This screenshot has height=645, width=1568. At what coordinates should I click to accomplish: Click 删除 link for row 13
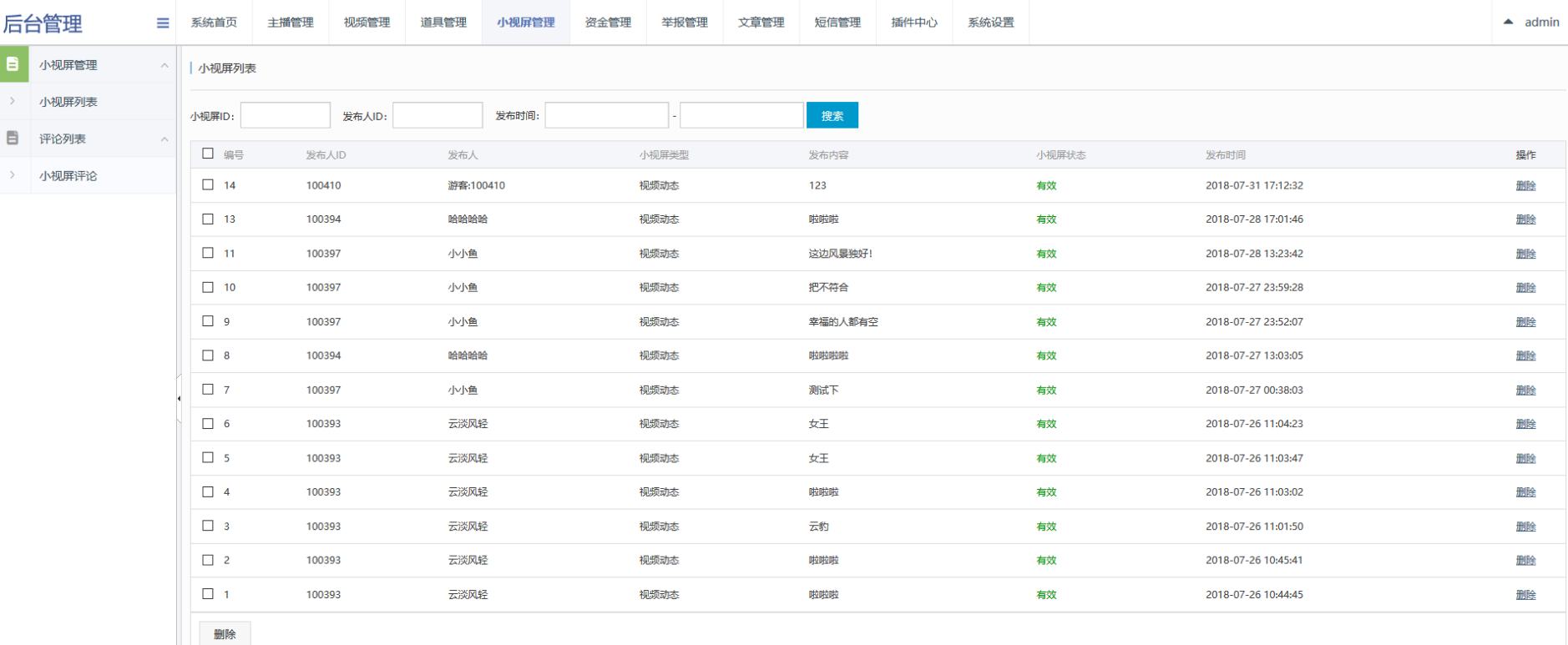click(1525, 219)
